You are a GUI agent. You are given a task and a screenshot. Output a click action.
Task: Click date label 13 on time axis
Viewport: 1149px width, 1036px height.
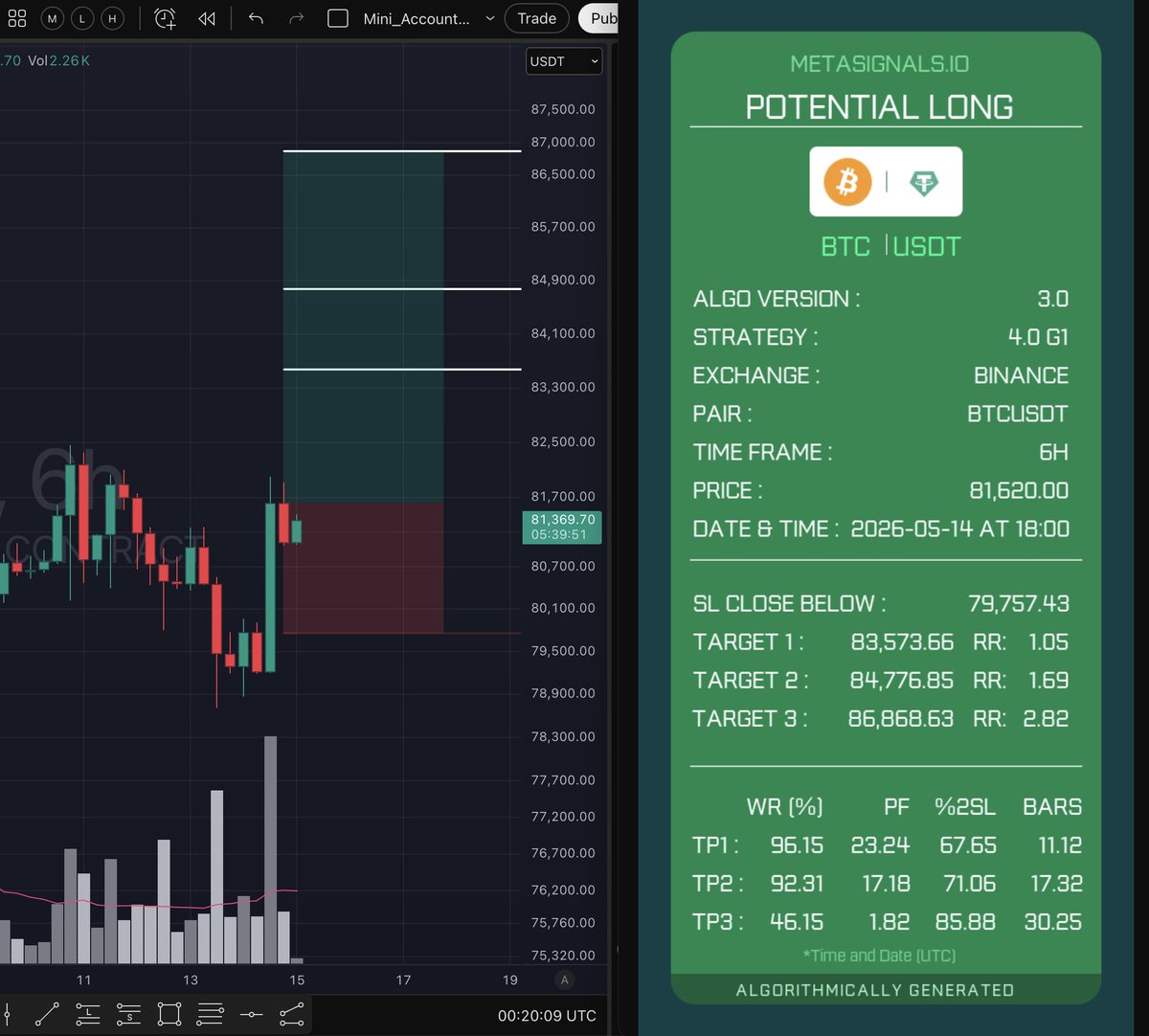click(x=191, y=980)
